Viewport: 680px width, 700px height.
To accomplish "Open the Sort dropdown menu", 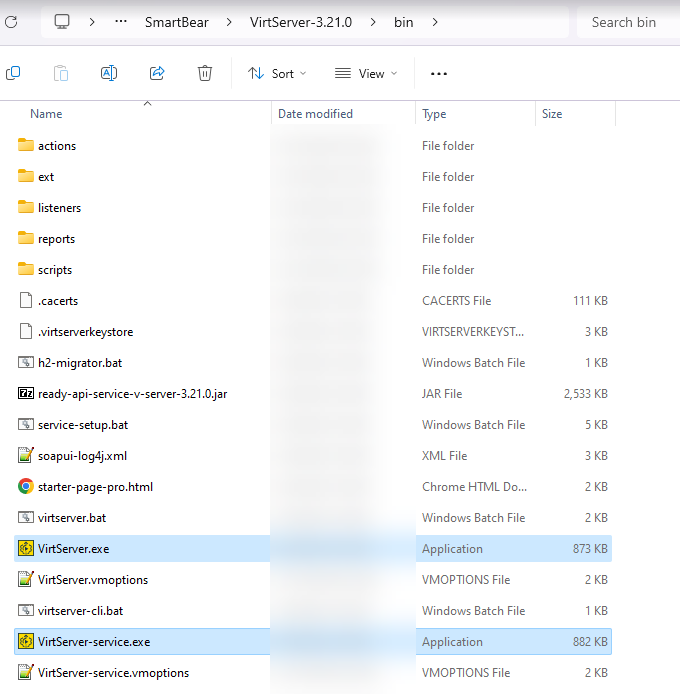I will tap(277, 74).
